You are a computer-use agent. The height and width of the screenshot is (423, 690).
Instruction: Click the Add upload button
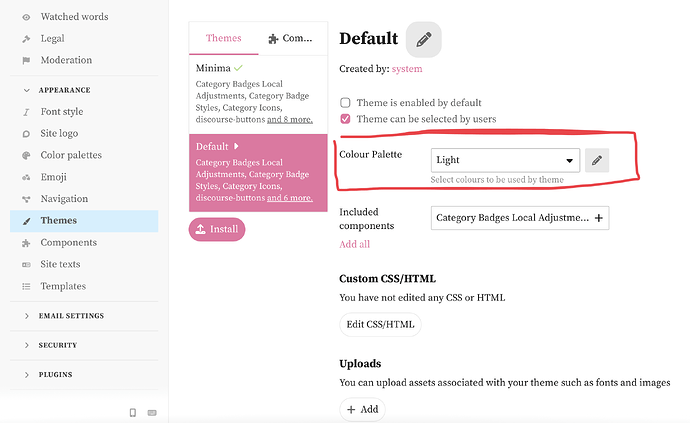[363, 410]
